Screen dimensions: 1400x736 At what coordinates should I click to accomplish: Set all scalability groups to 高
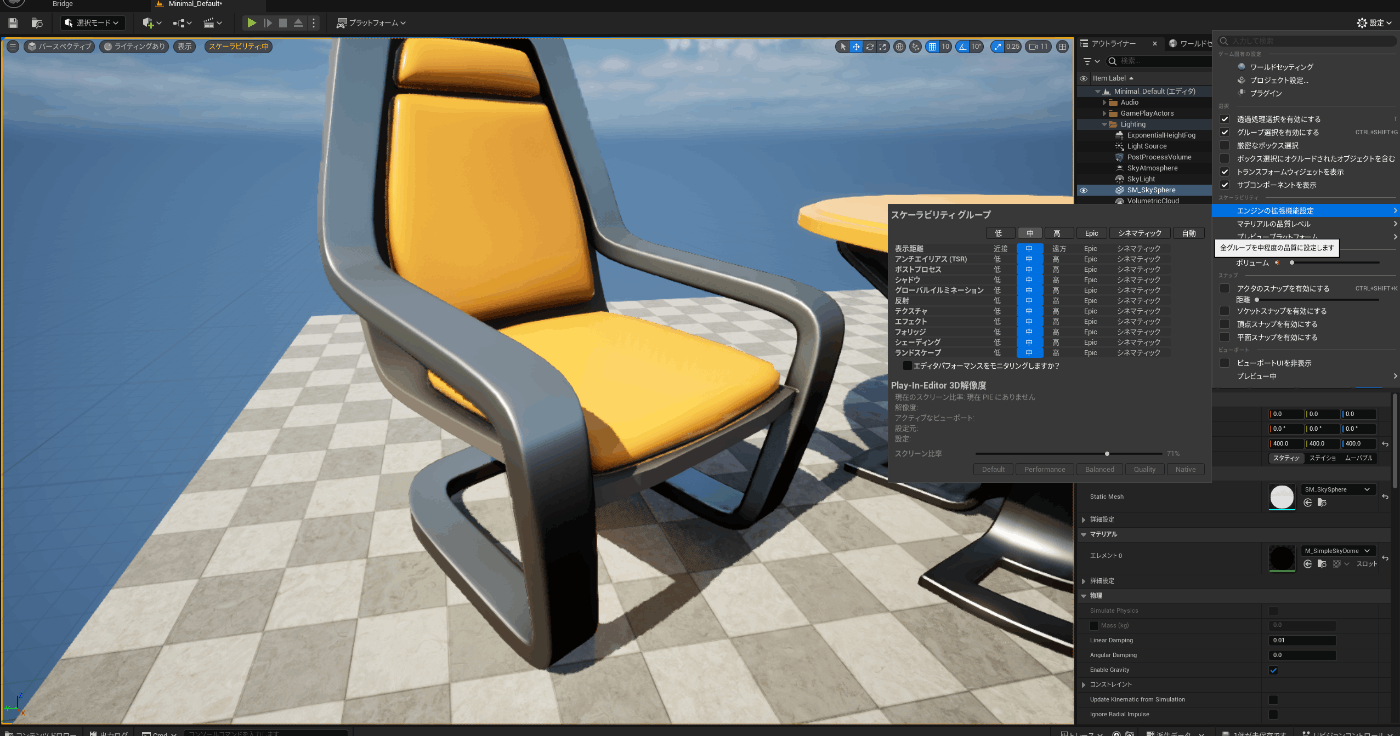tap(1058, 233)
